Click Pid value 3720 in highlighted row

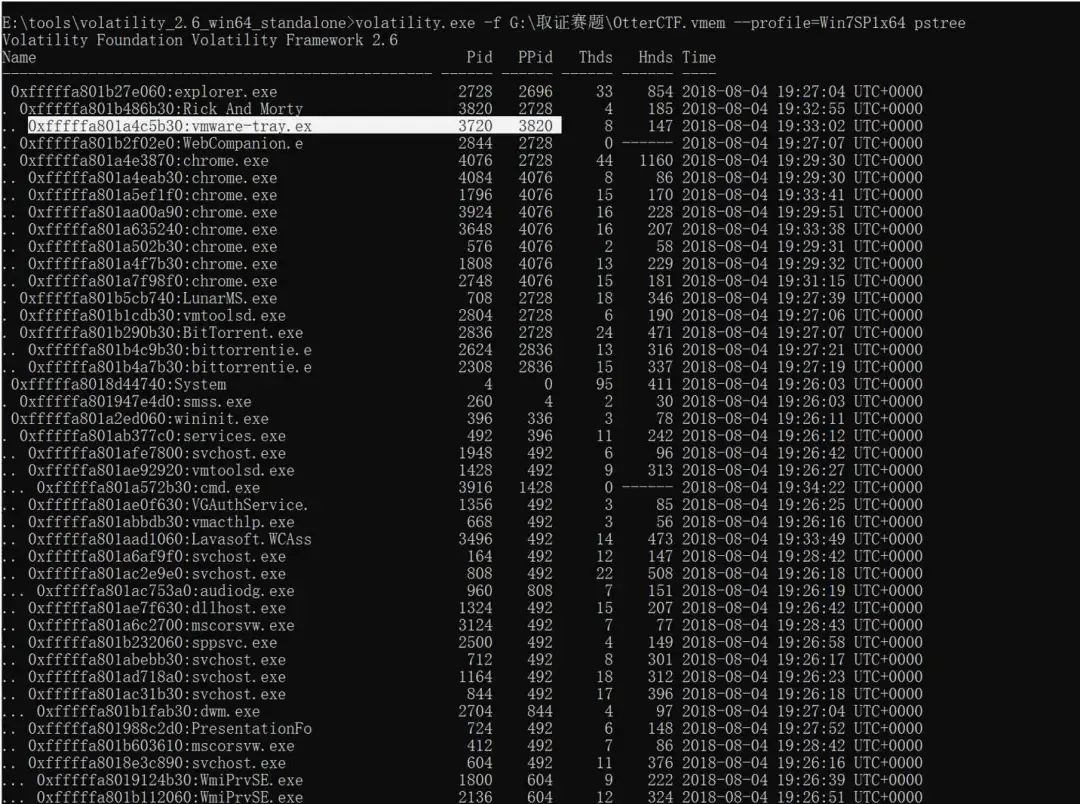click(x=475, y=126)
